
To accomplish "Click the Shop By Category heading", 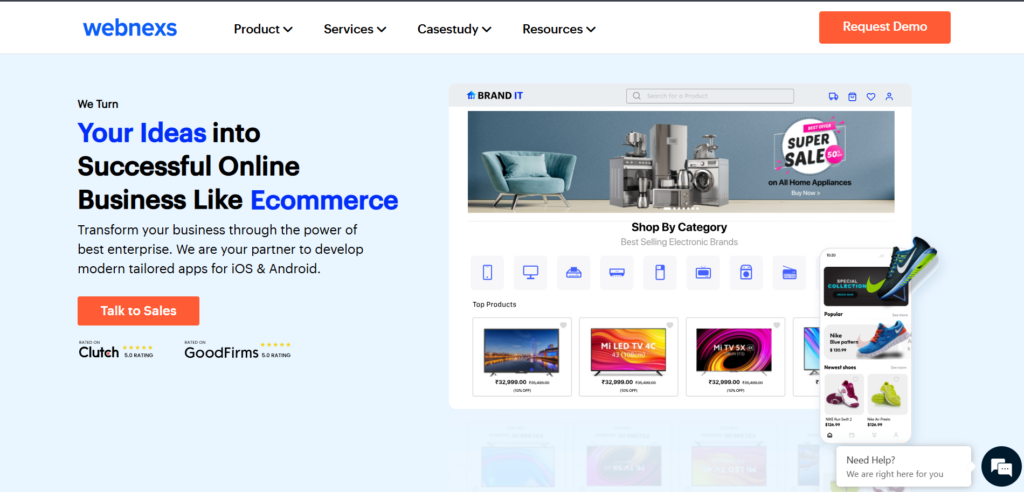I will coord(679,227).
